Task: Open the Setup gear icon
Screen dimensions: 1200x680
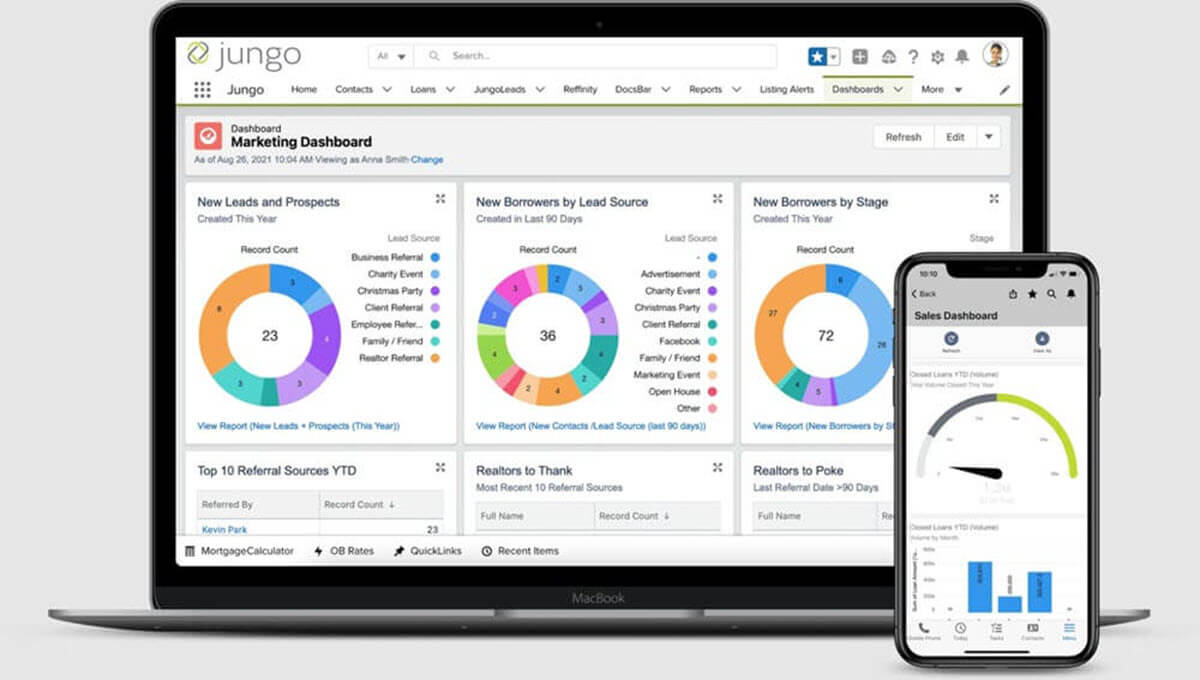Action: [x=938, y=57]
